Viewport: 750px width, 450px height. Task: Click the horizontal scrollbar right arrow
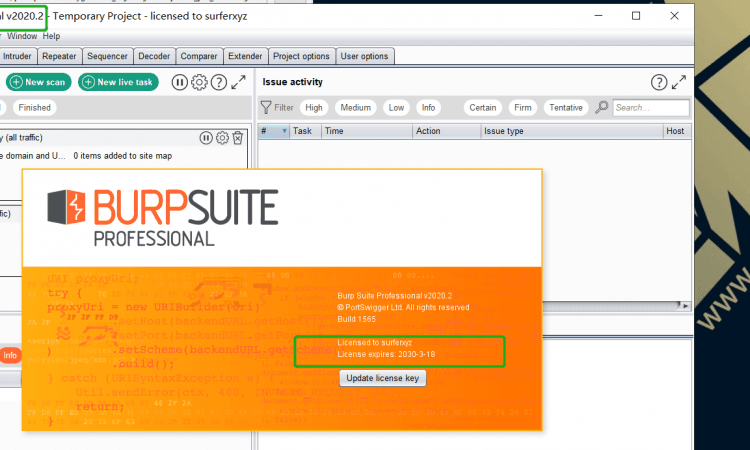point(686,306)
